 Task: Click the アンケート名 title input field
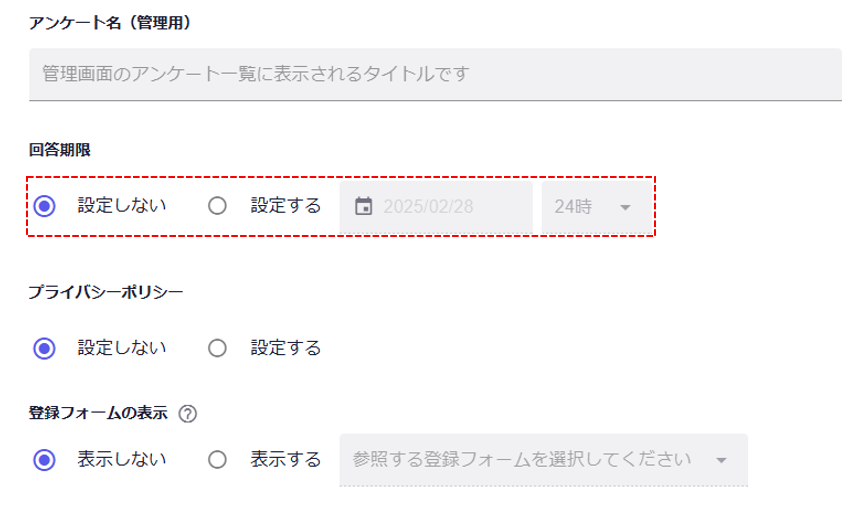(x=435, y=74)
